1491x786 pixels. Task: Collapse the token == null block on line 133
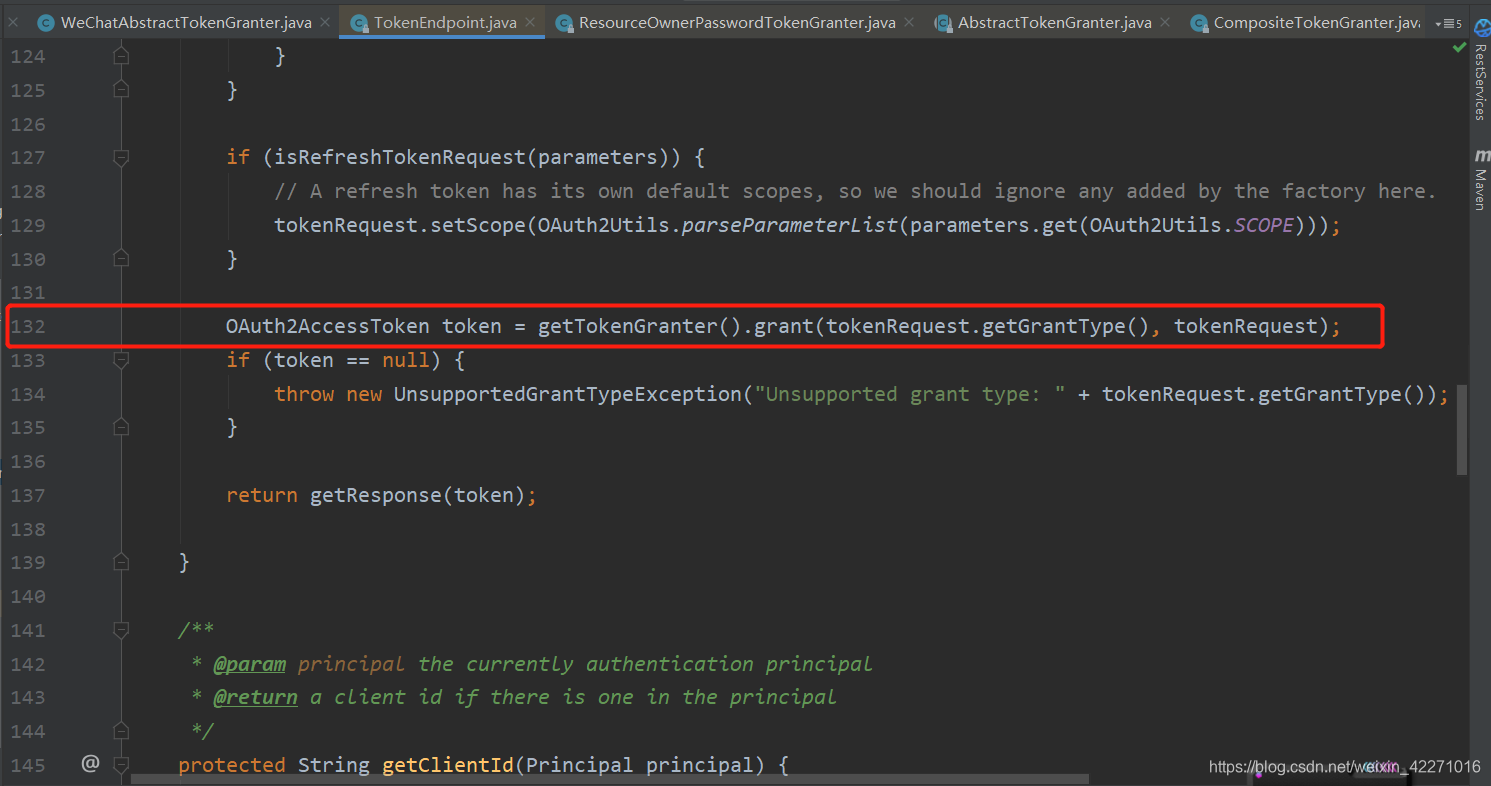coord(121,360)
